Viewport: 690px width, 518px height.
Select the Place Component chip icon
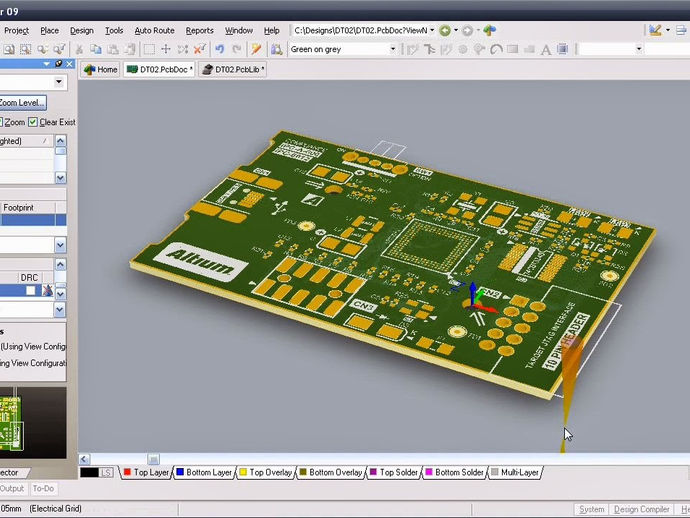562,49
